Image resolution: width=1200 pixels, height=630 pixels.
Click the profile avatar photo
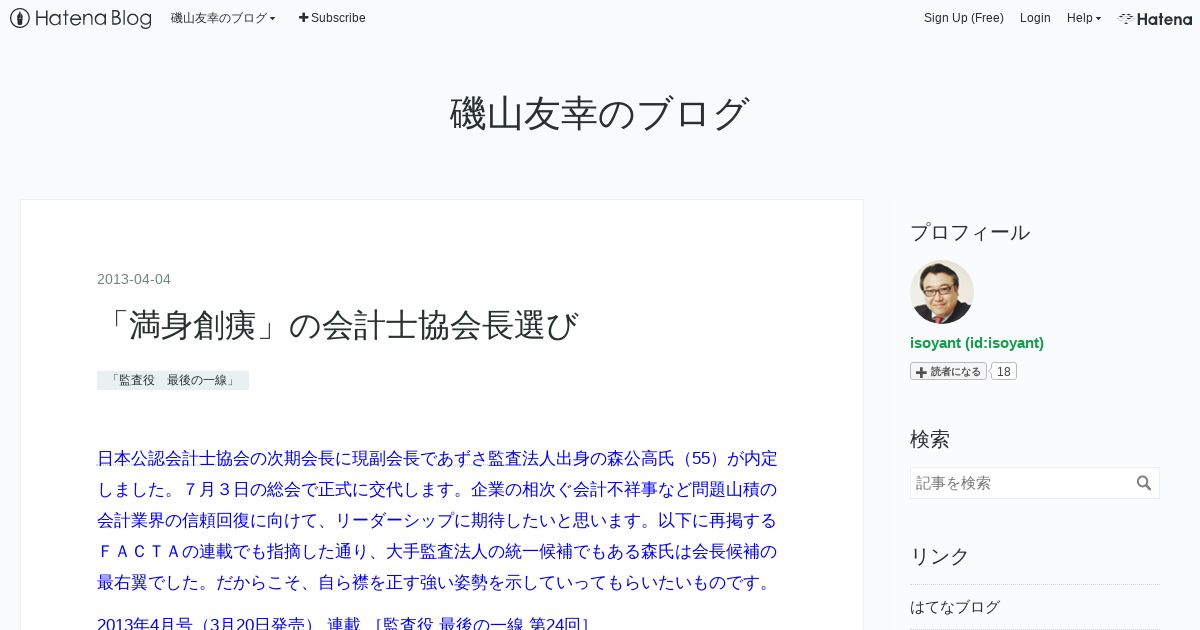tap(942, 292)
